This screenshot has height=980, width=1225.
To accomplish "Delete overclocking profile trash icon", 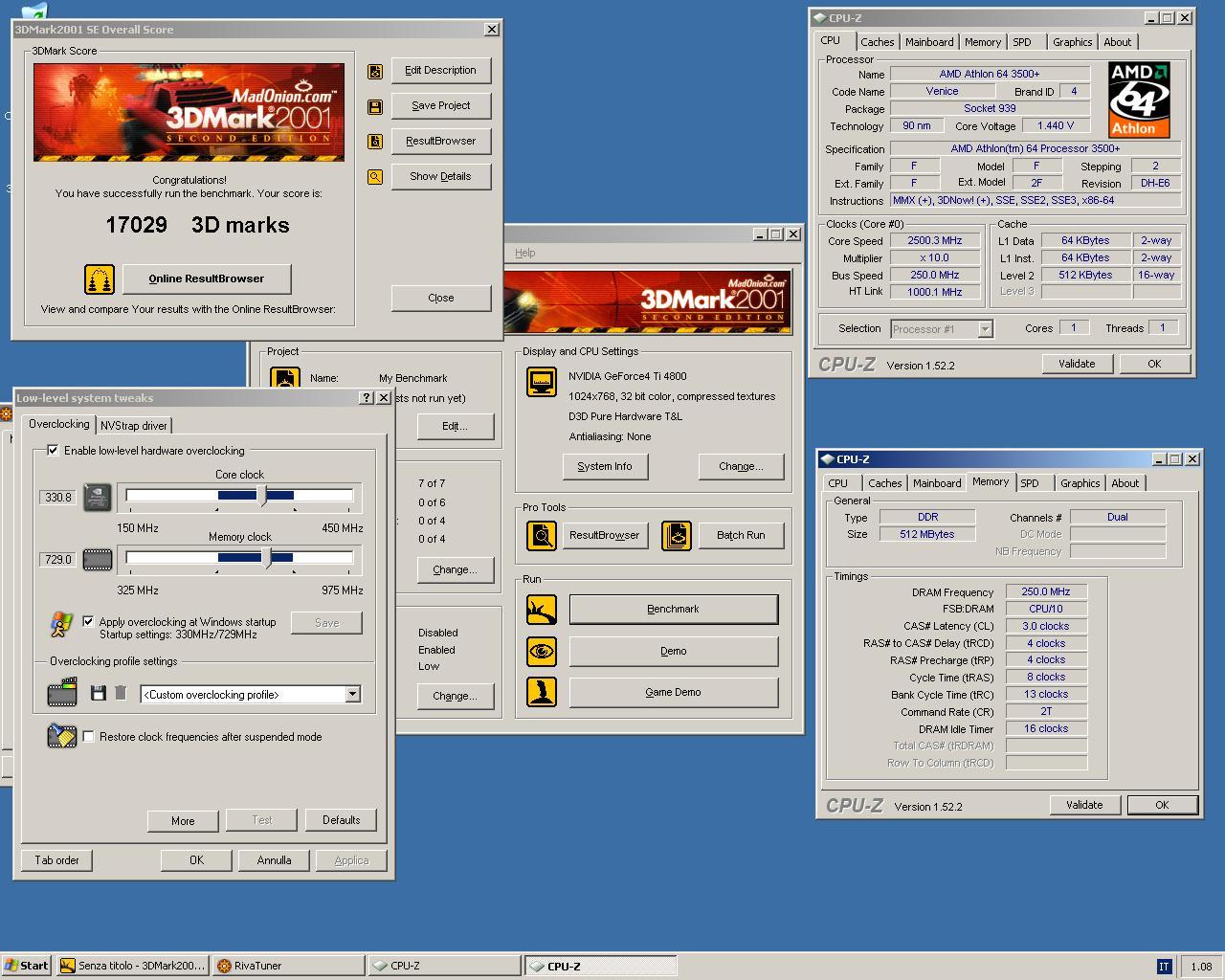I will (x=121, y=693).
